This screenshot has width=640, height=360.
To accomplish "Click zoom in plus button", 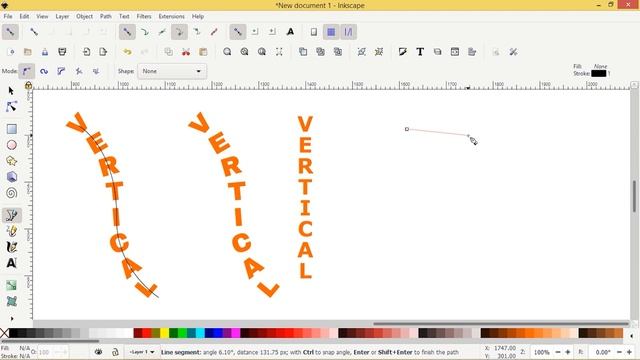I will pos(567,352).
